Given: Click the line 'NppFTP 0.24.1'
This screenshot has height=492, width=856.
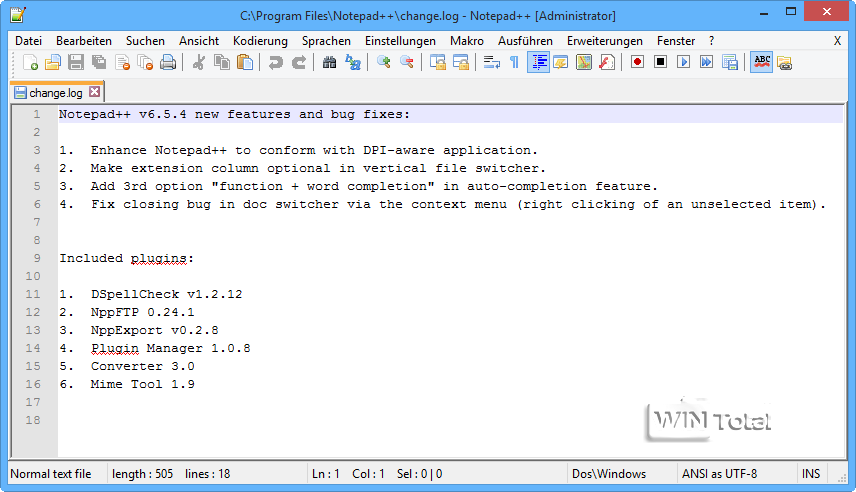Looking at the screenshot, I should tap(142, 312).
